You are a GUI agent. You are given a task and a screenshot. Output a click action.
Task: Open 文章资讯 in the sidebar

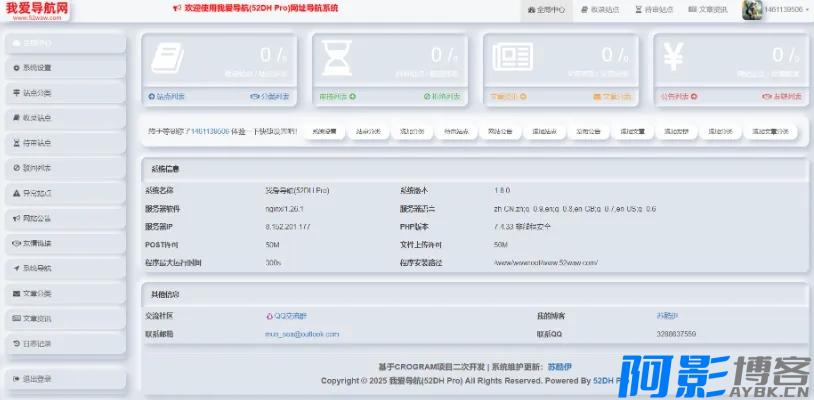coord(65,319)
